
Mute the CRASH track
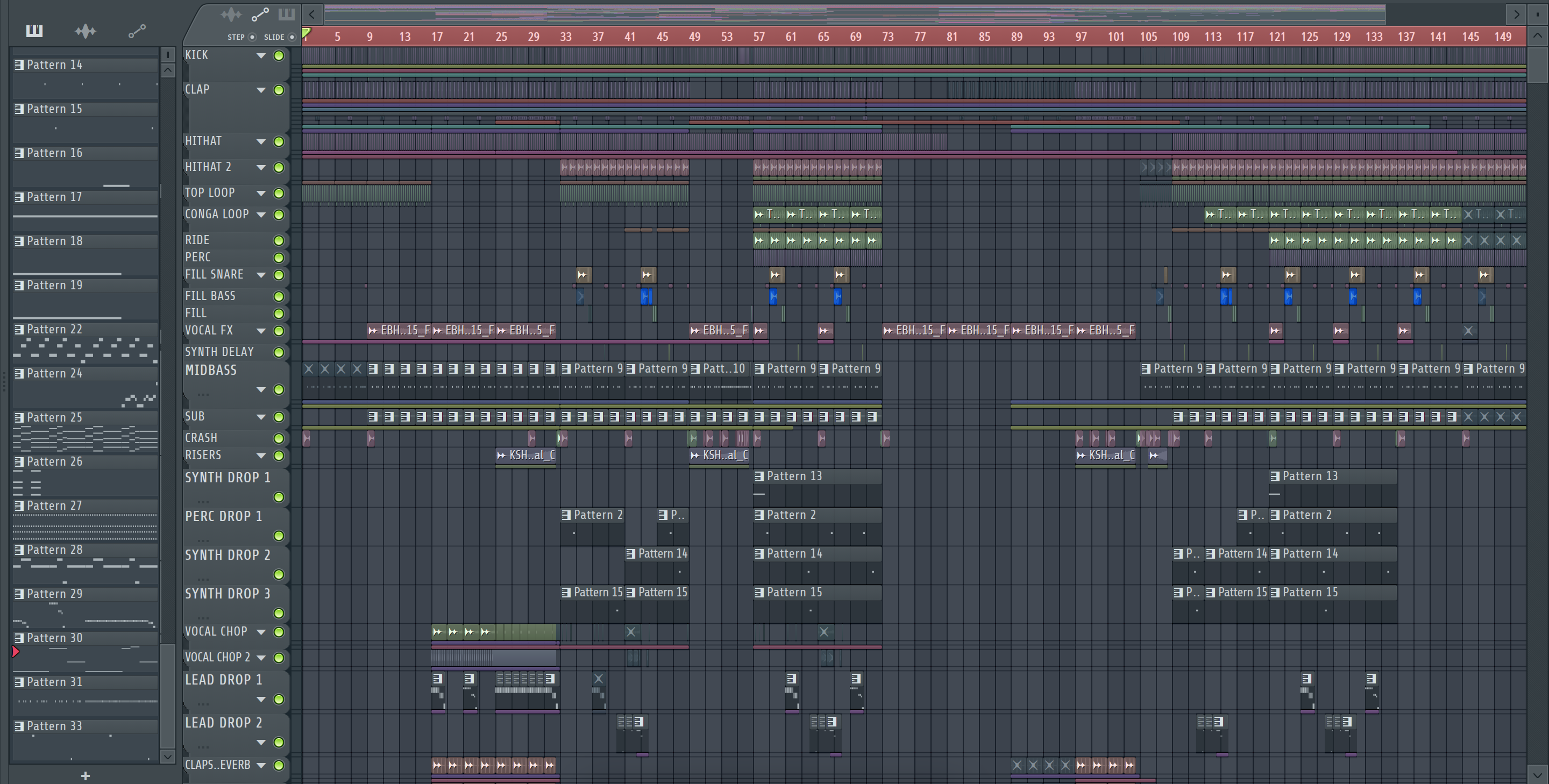(279, 438)
